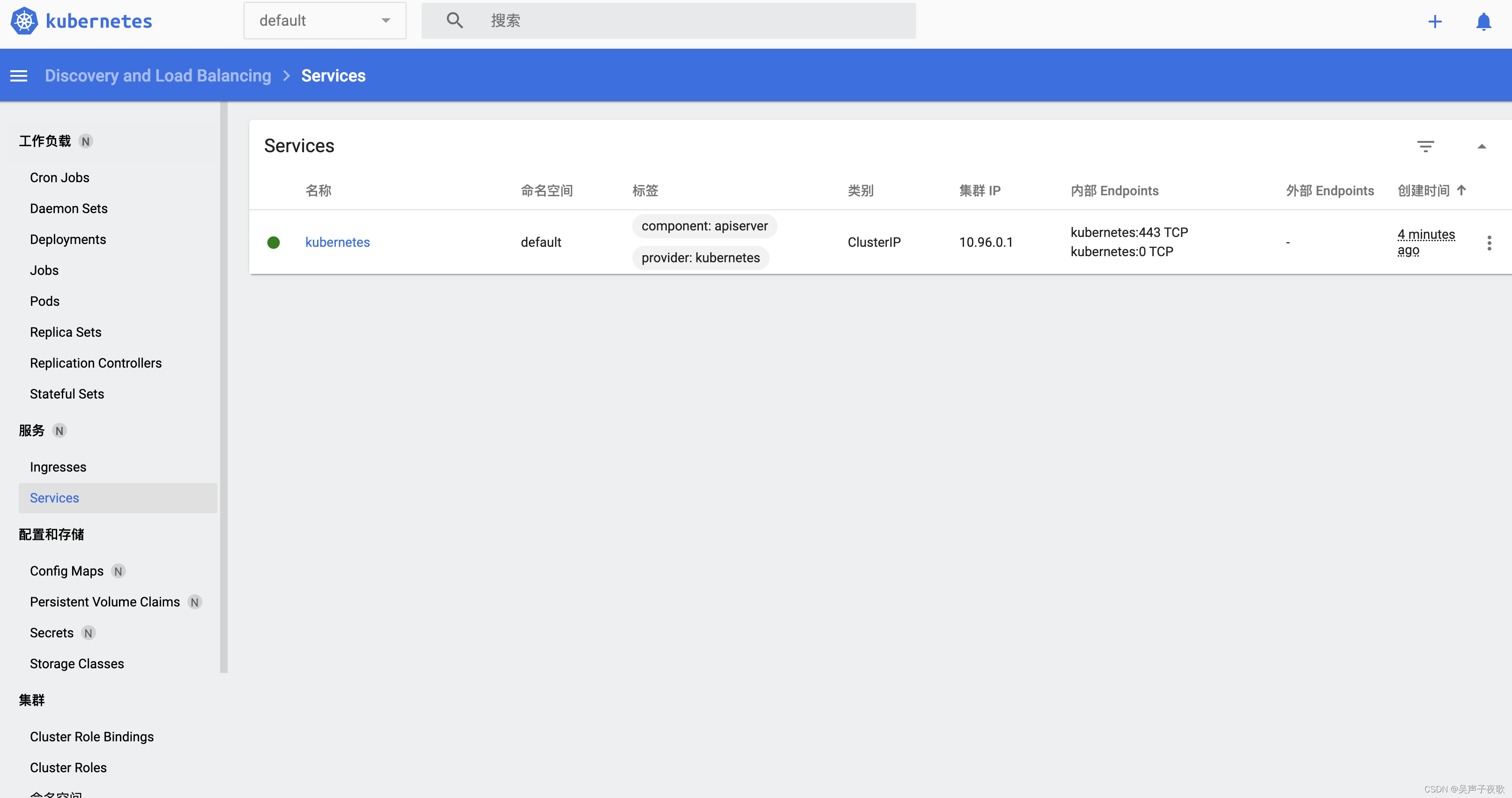This screenshot has height=798, width=1512.
Task: Open Config Maps in the sidebar
Action: [x=67, y=570]
